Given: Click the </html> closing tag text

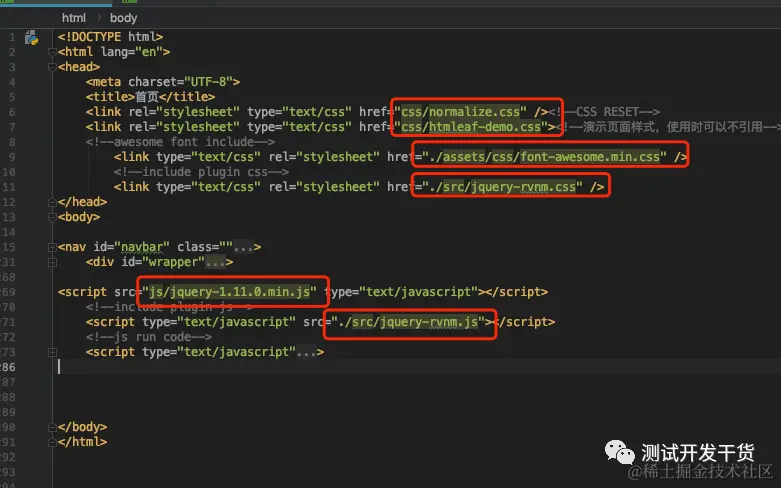Looking at the screenshot, I should (82, 442).
